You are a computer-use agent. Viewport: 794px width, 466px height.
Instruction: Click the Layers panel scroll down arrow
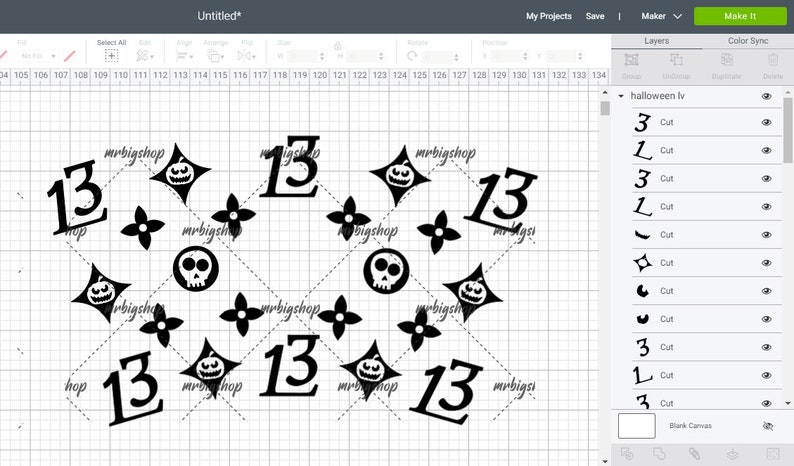787,404
